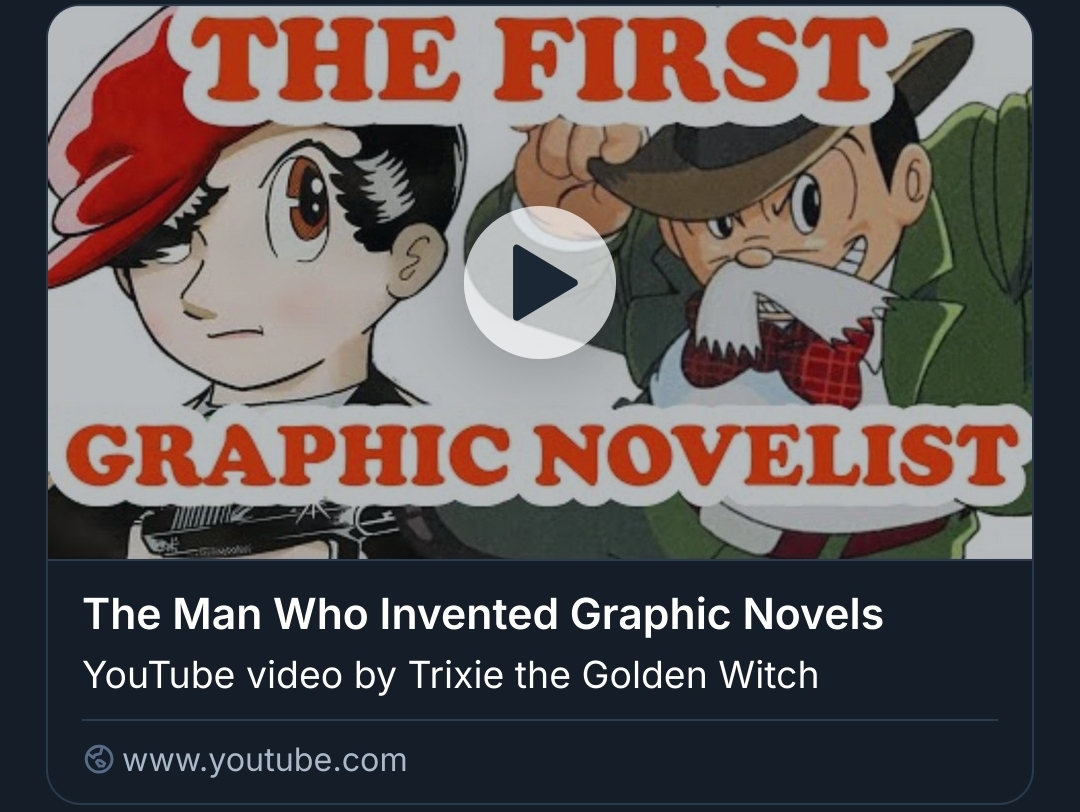
Task: Click the pistol at the thumbnail's bottom left
Action: click(258, 532)
